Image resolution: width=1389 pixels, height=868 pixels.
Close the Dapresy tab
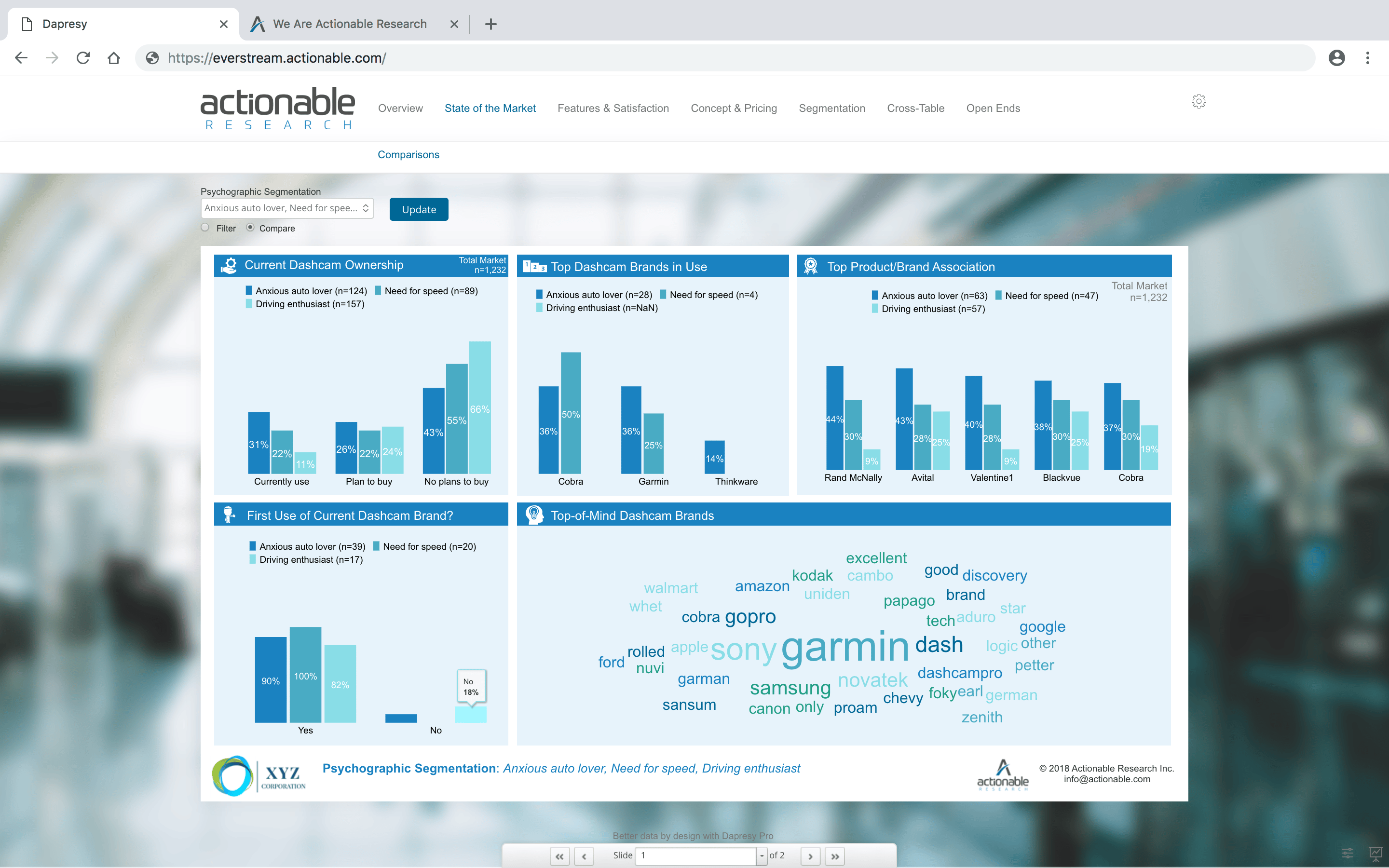tap(224, 24)
